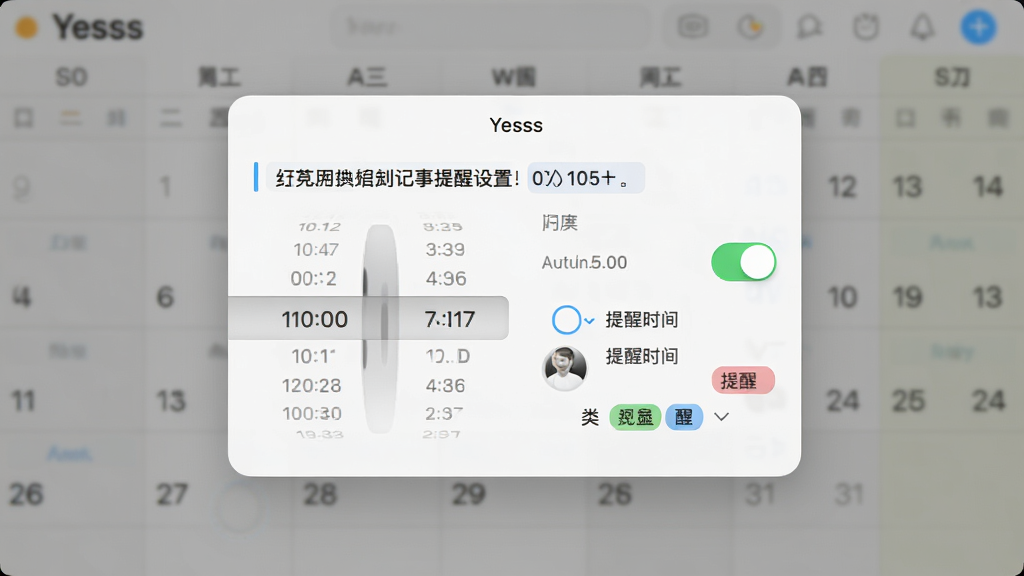This screenshot has width=1024, height=576.
Task: Click the orange dot app icon
Action: 27,28
